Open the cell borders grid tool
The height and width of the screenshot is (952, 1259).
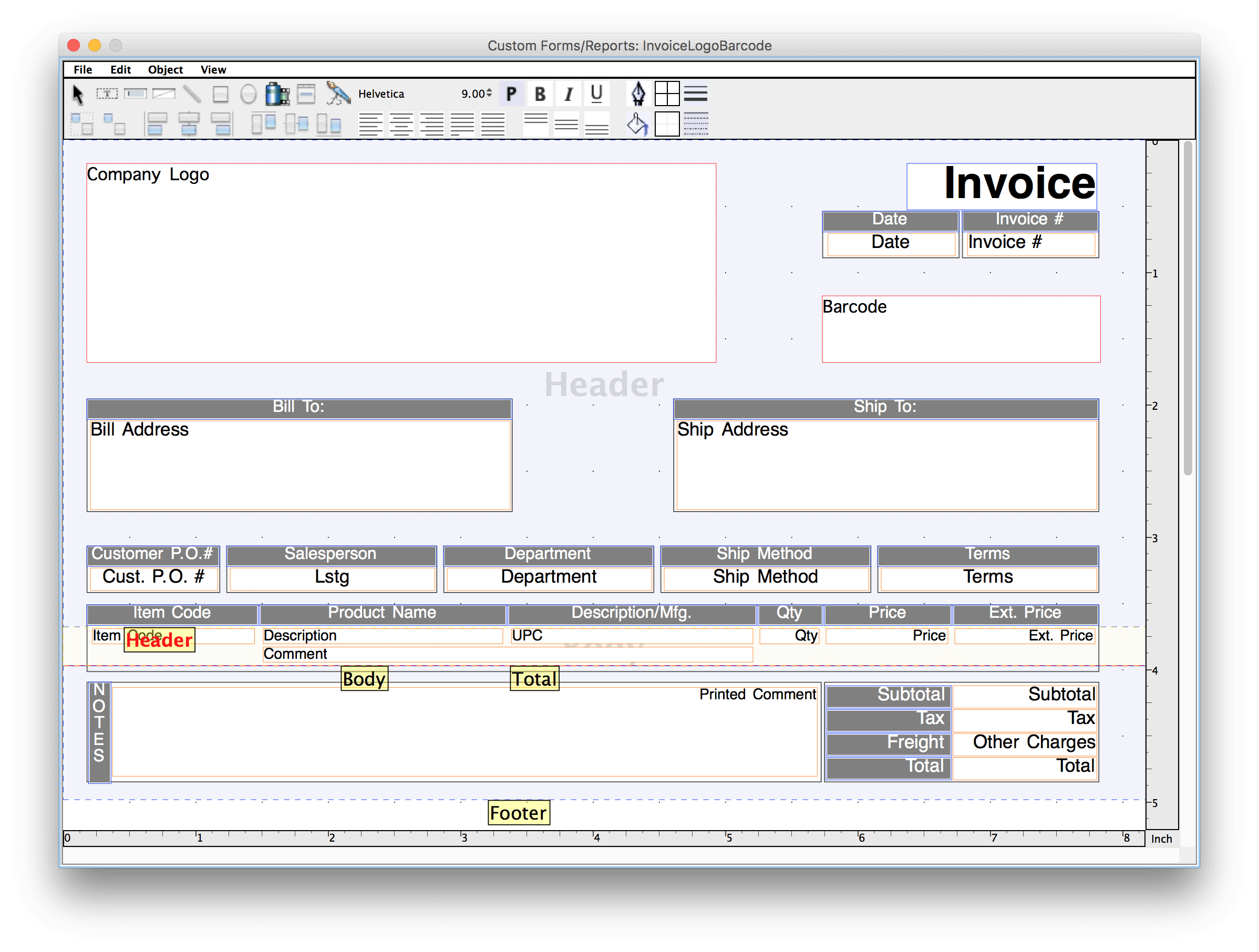pyautogui.click(x=667, y=94)
